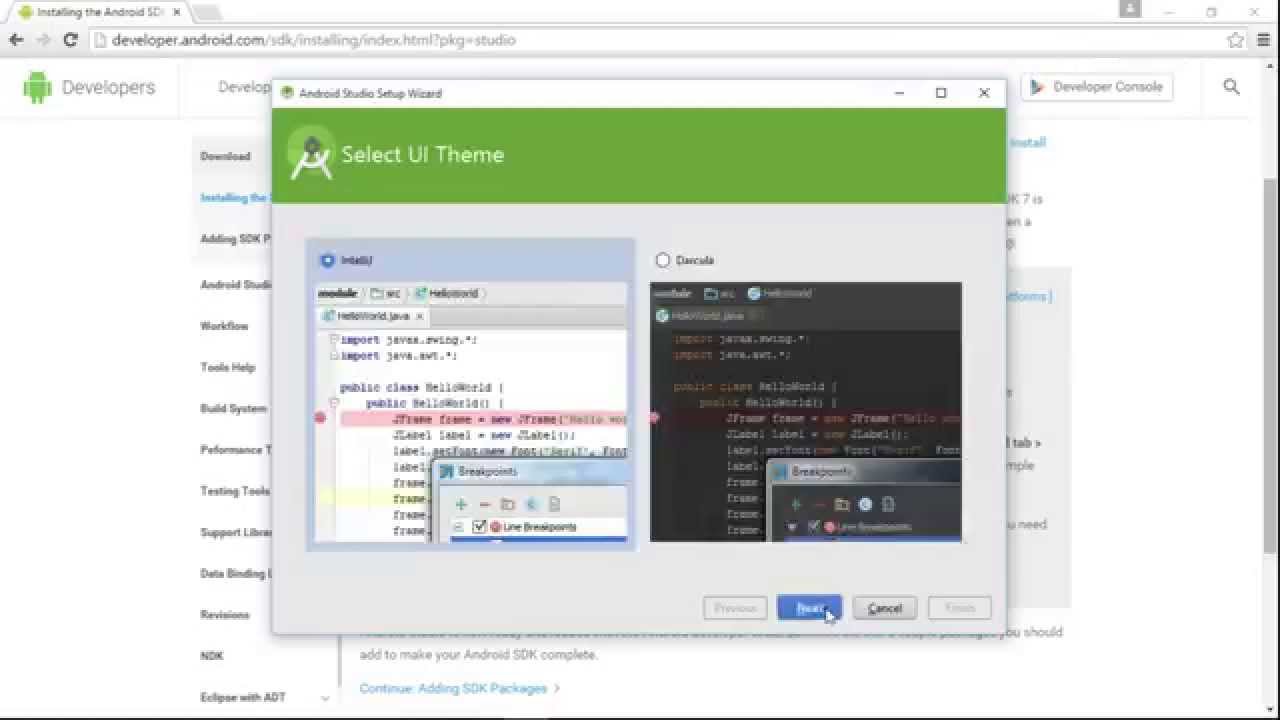This screenshot has width=1280, height=720.
Task: Select the Darcula theme radio button
Action: click(662, 260)
